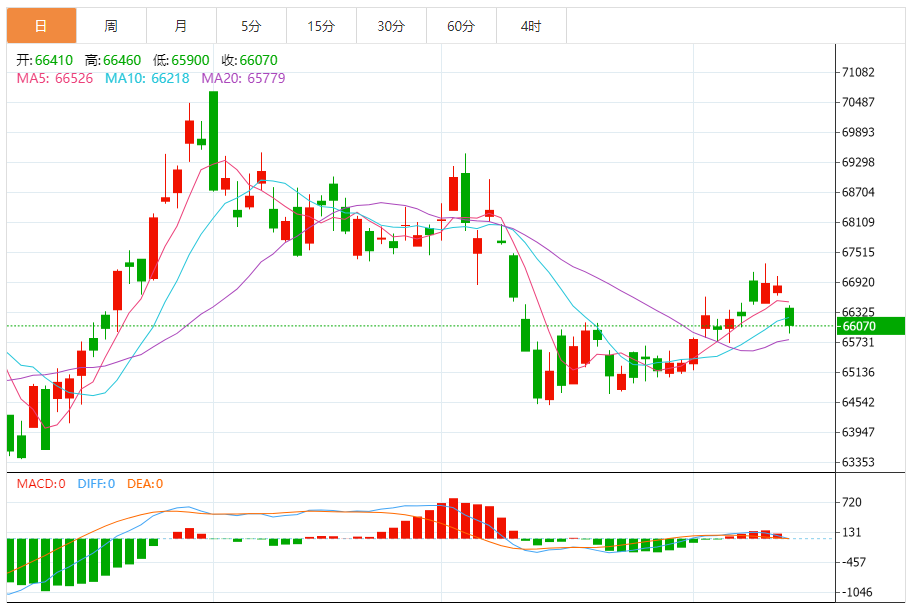Click the MACD:0 indicator label
Screen dimensions: 912x603
click(x=41, y=484)
